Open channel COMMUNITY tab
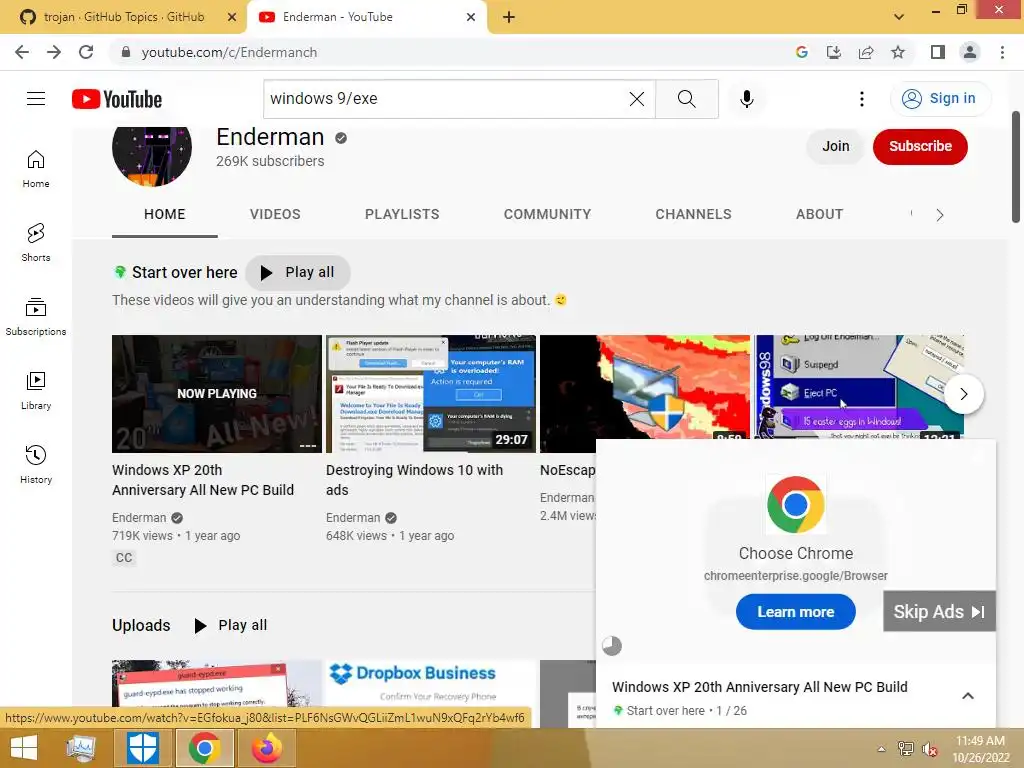The image size is (1024, 768). point(547,214)
